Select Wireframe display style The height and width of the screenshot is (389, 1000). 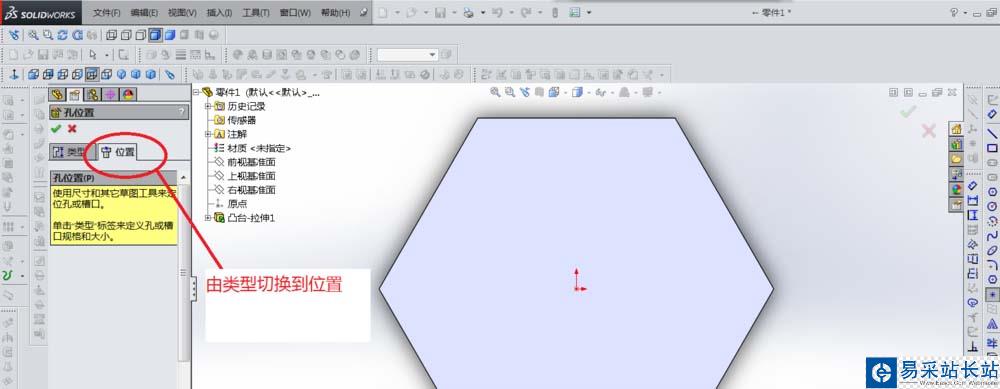pos(111,35)
